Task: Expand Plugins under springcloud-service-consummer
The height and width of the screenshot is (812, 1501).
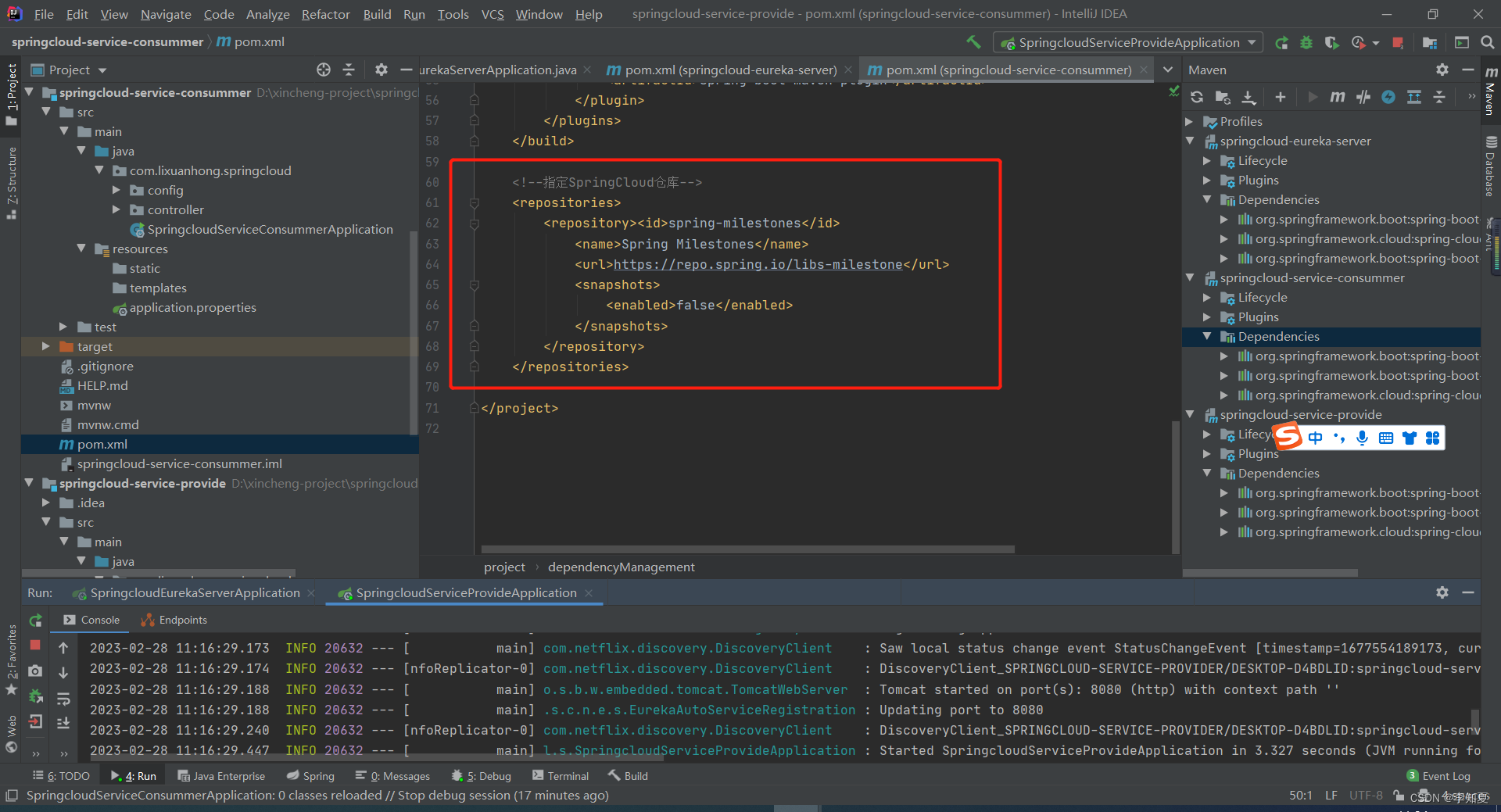Action: 1207,317
